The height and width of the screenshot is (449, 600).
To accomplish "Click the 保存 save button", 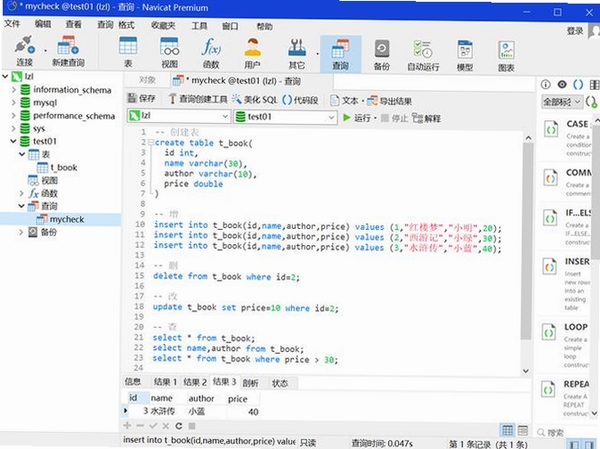I will [x=142, y=98].
